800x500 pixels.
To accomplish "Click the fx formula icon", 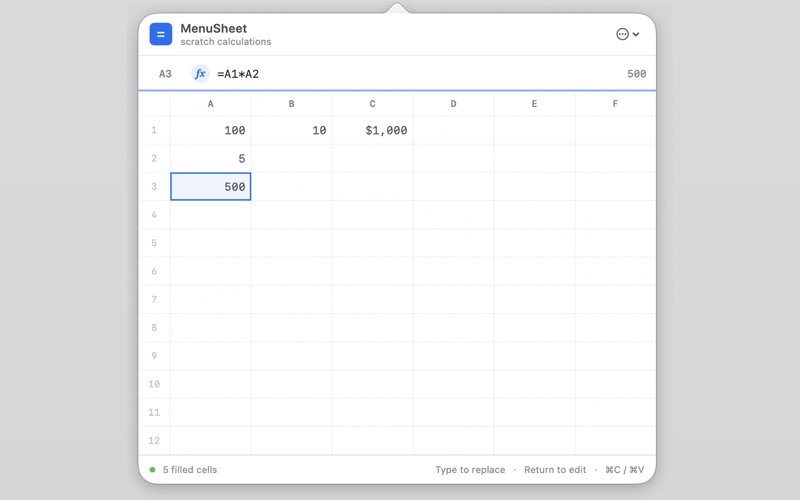I will [x=200, y=74].
